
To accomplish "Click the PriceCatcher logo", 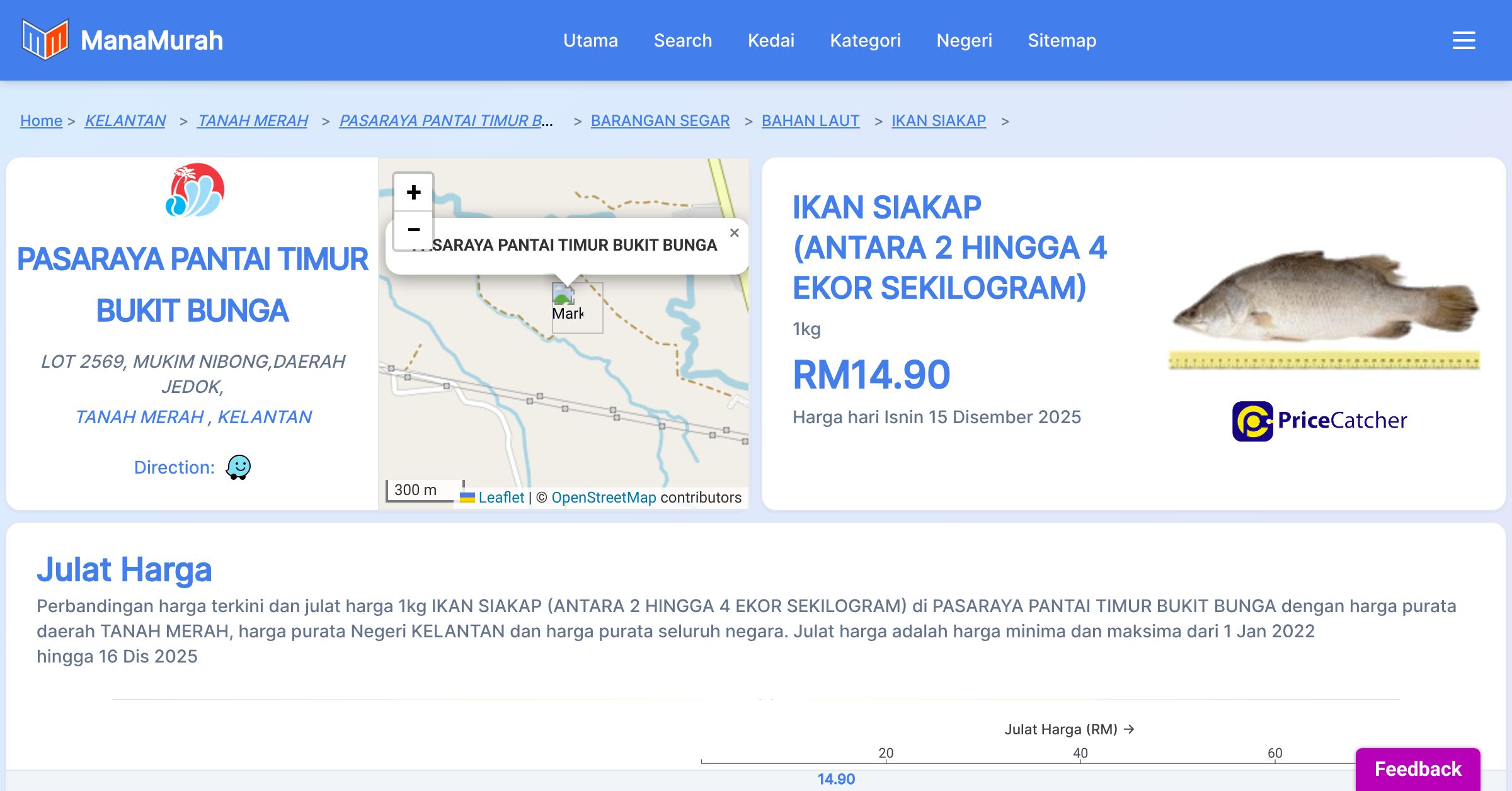I will (x=1319, y=421).
